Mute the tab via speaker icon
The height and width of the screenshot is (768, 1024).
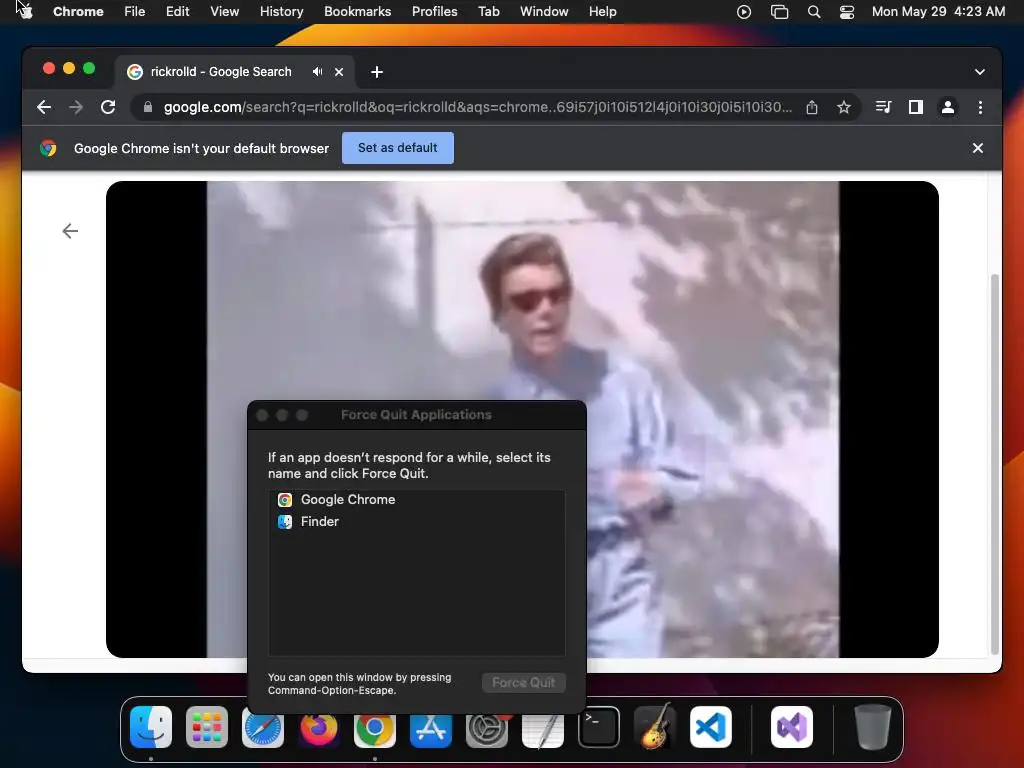[x=317, y=72]
